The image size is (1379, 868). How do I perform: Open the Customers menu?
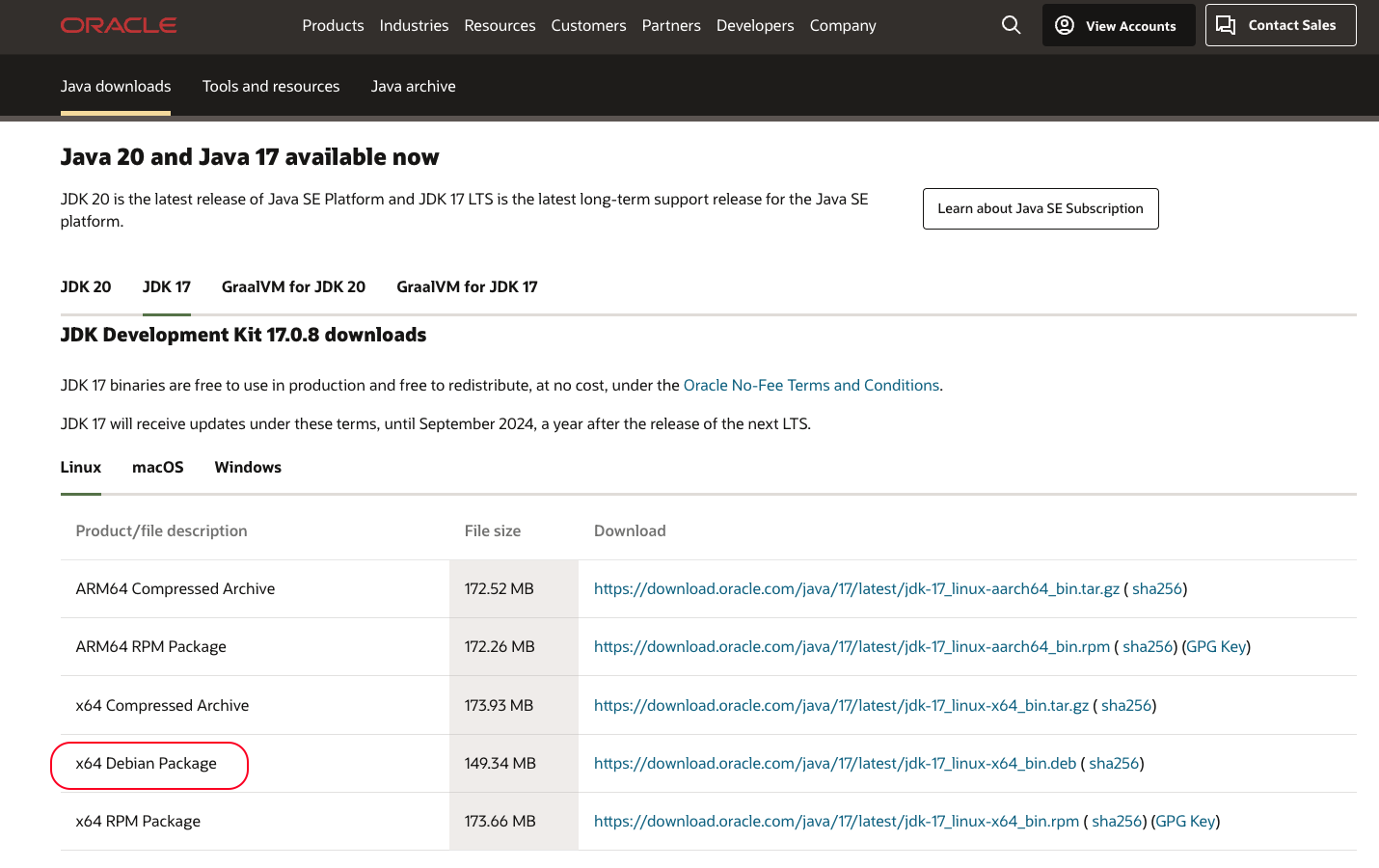pyautogui.click(x=588, y=25)
